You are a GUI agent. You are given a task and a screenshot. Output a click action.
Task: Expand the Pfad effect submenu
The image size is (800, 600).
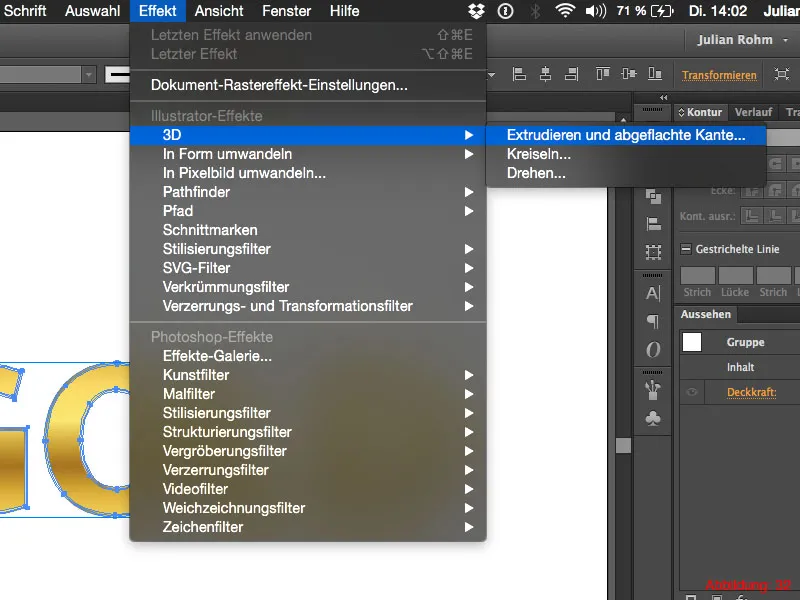[x=308, y=211]
